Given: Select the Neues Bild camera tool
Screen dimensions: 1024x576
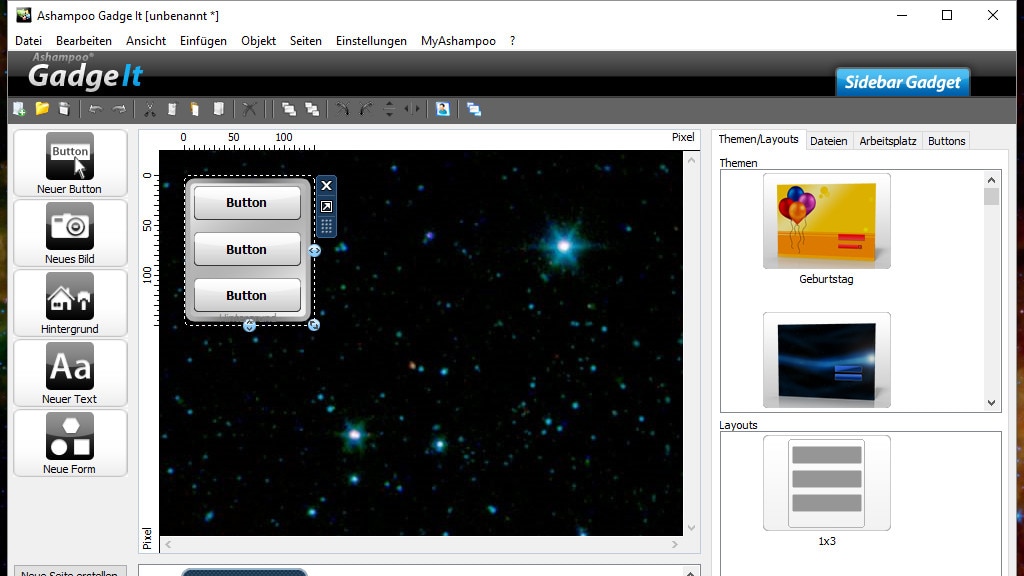Looking at the screenshot, I should (x=70, y=233).
